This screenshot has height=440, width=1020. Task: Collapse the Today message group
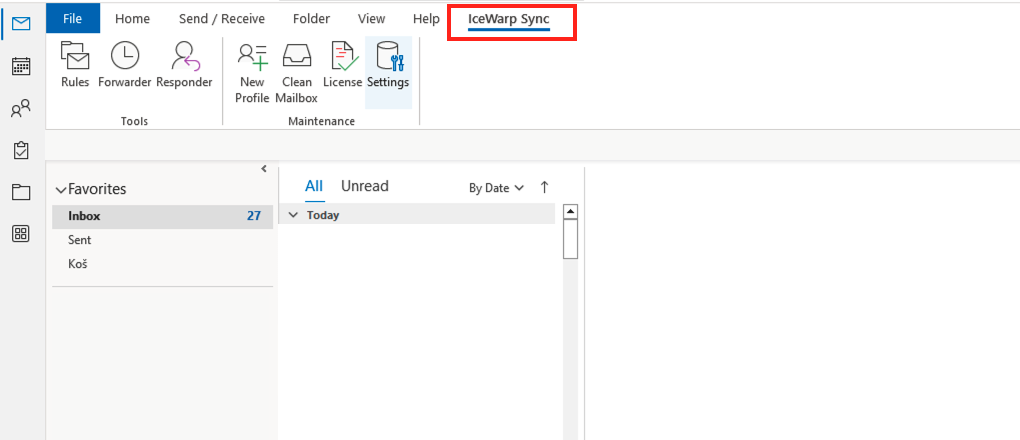[293, 215]
